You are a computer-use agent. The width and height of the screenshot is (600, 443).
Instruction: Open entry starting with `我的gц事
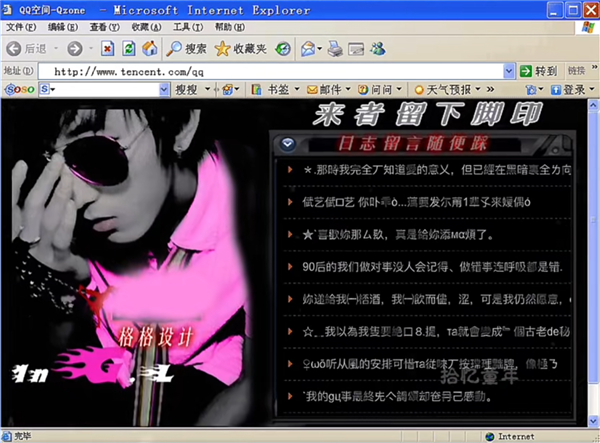coord(397,396)
